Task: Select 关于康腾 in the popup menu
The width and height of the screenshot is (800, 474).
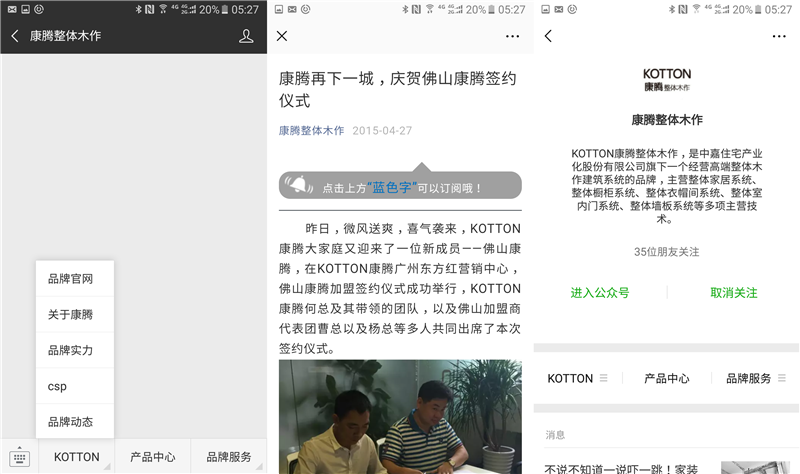Action: tap(75, 314)
